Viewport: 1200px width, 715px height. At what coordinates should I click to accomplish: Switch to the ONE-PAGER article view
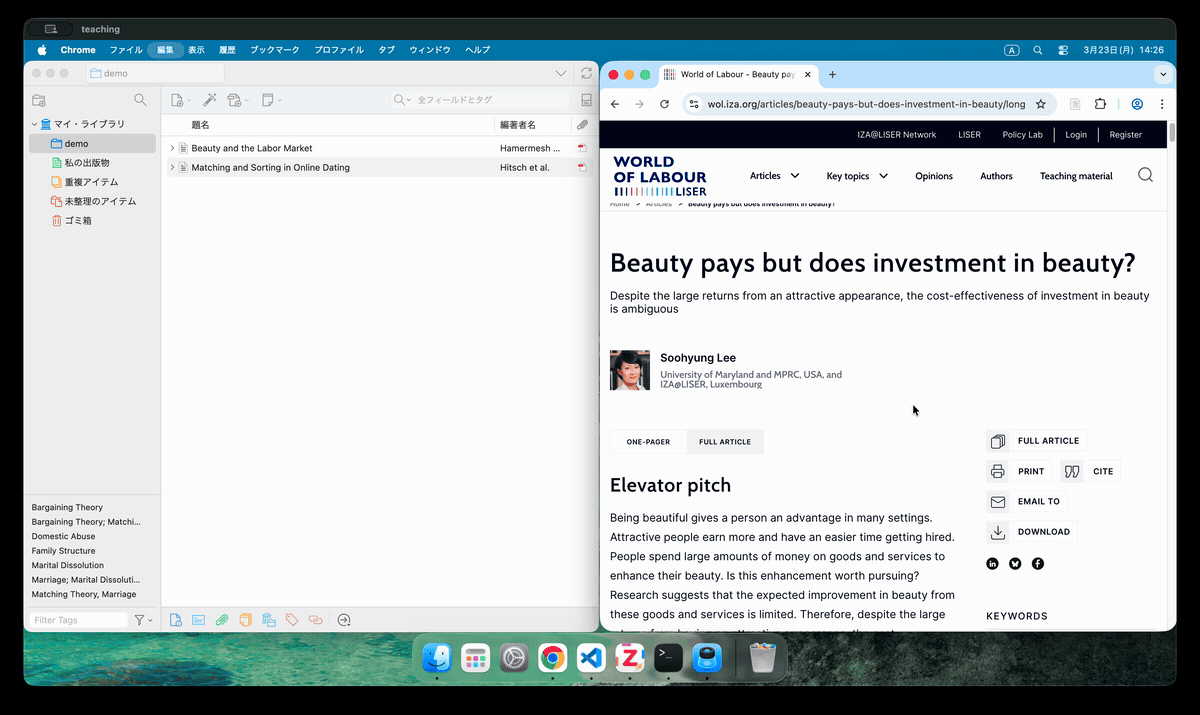click(x=648, y=442)
